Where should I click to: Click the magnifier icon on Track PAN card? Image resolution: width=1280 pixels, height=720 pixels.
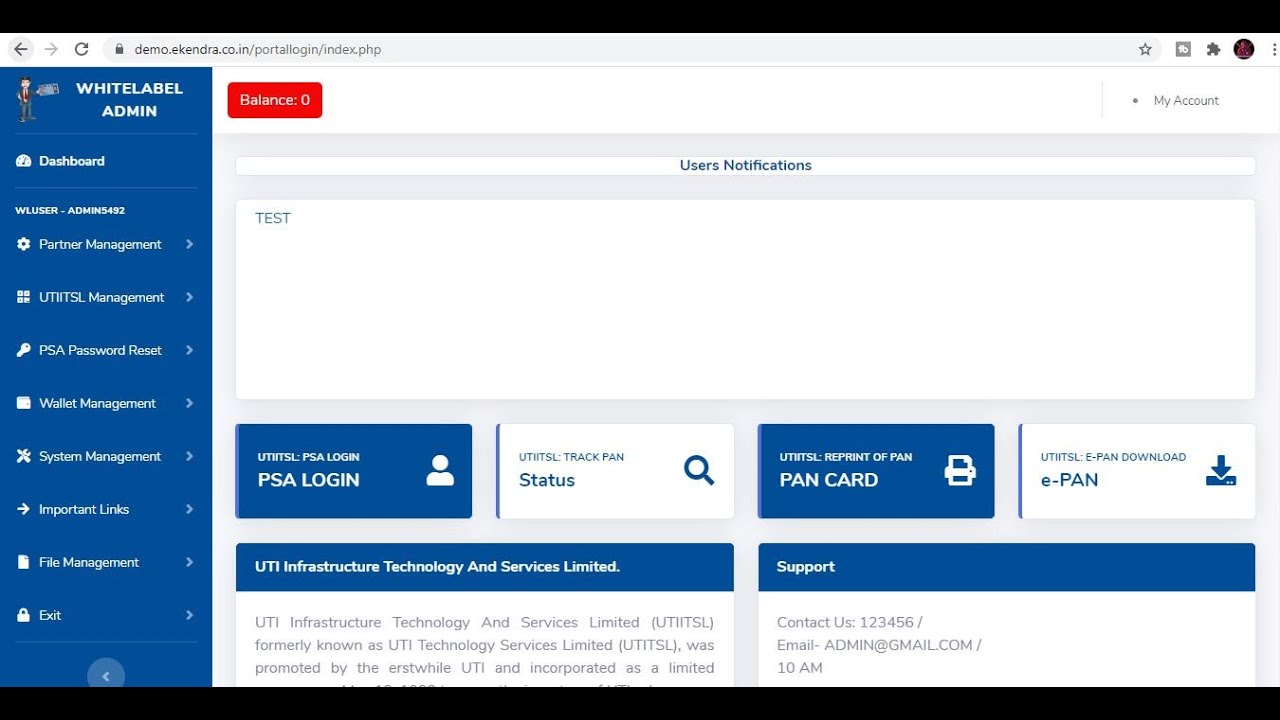[x=699, y=470]
